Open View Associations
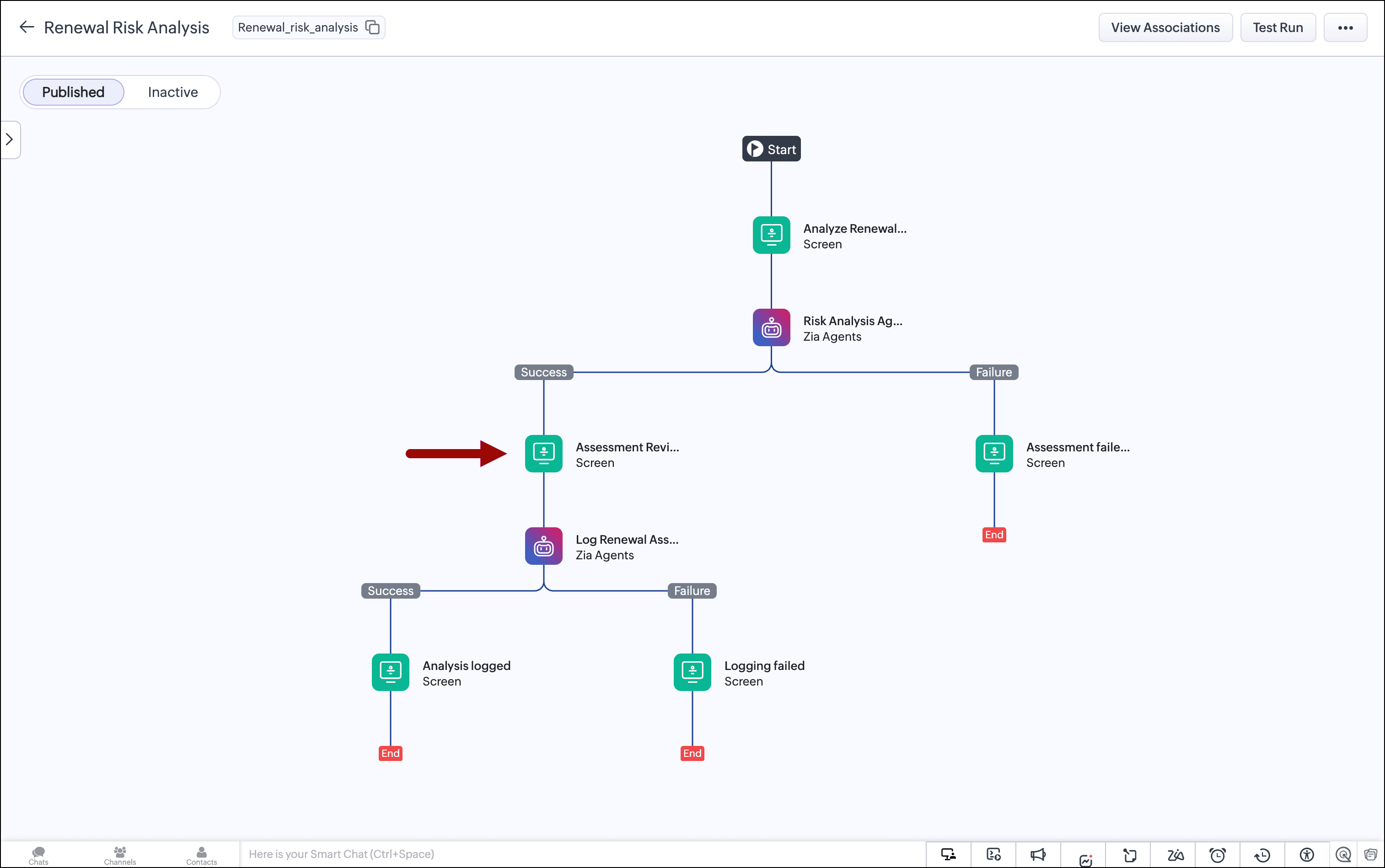Screen dimensions: 1385x868 point(1165,27)
